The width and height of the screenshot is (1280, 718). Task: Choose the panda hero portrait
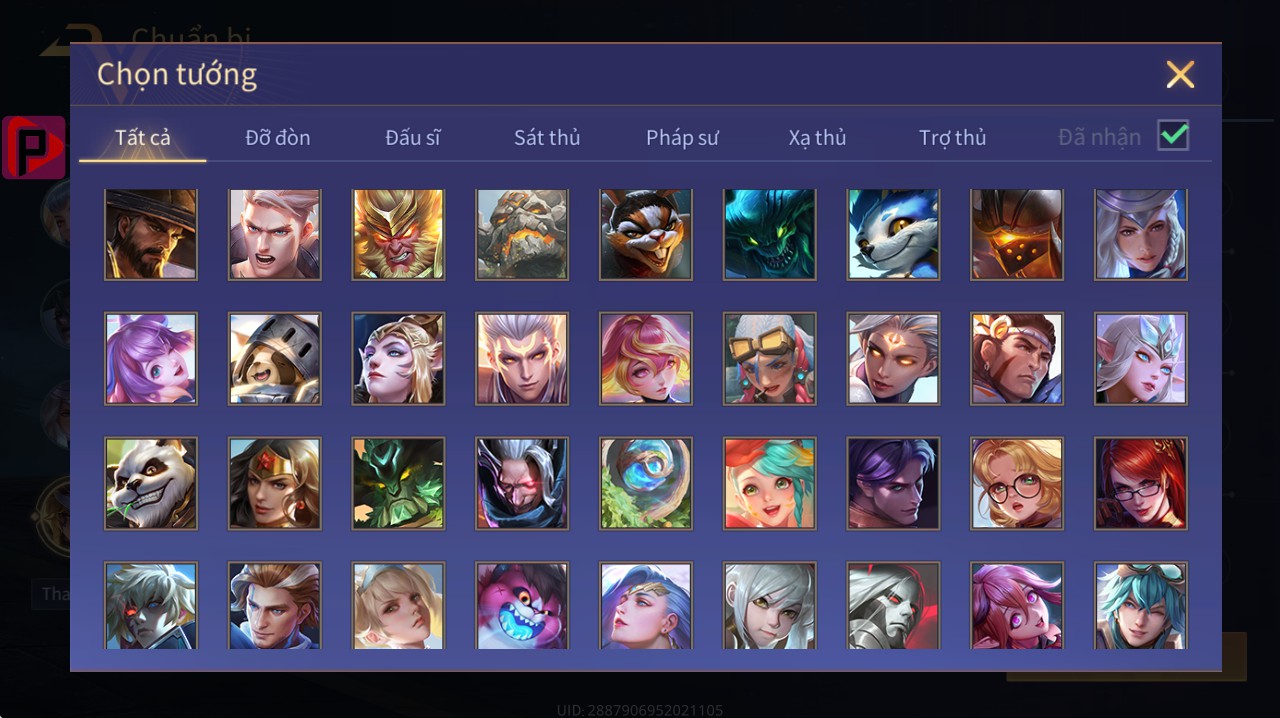click(x=151, y=483)
